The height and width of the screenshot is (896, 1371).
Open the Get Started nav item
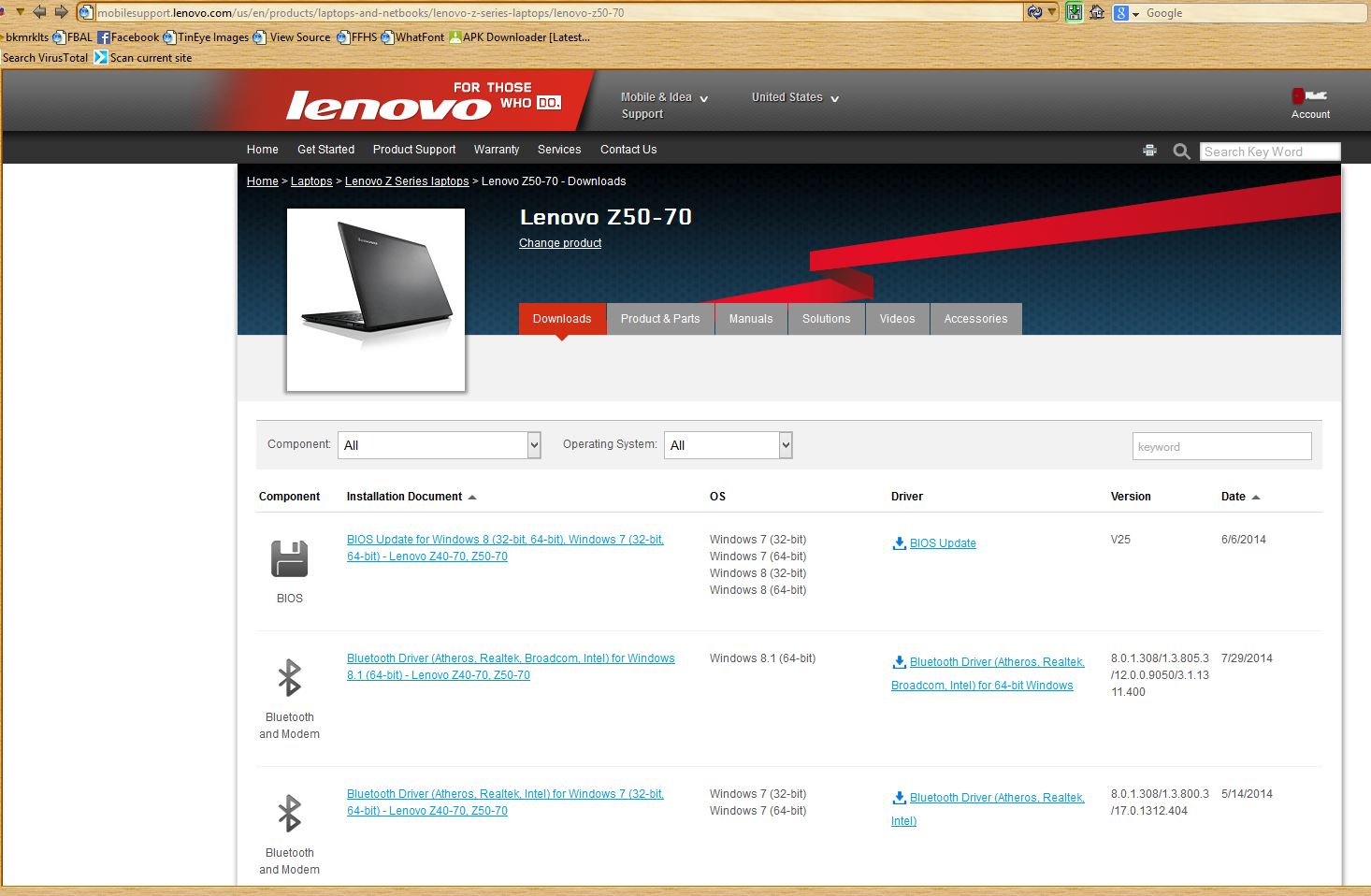tap(325, 150)
